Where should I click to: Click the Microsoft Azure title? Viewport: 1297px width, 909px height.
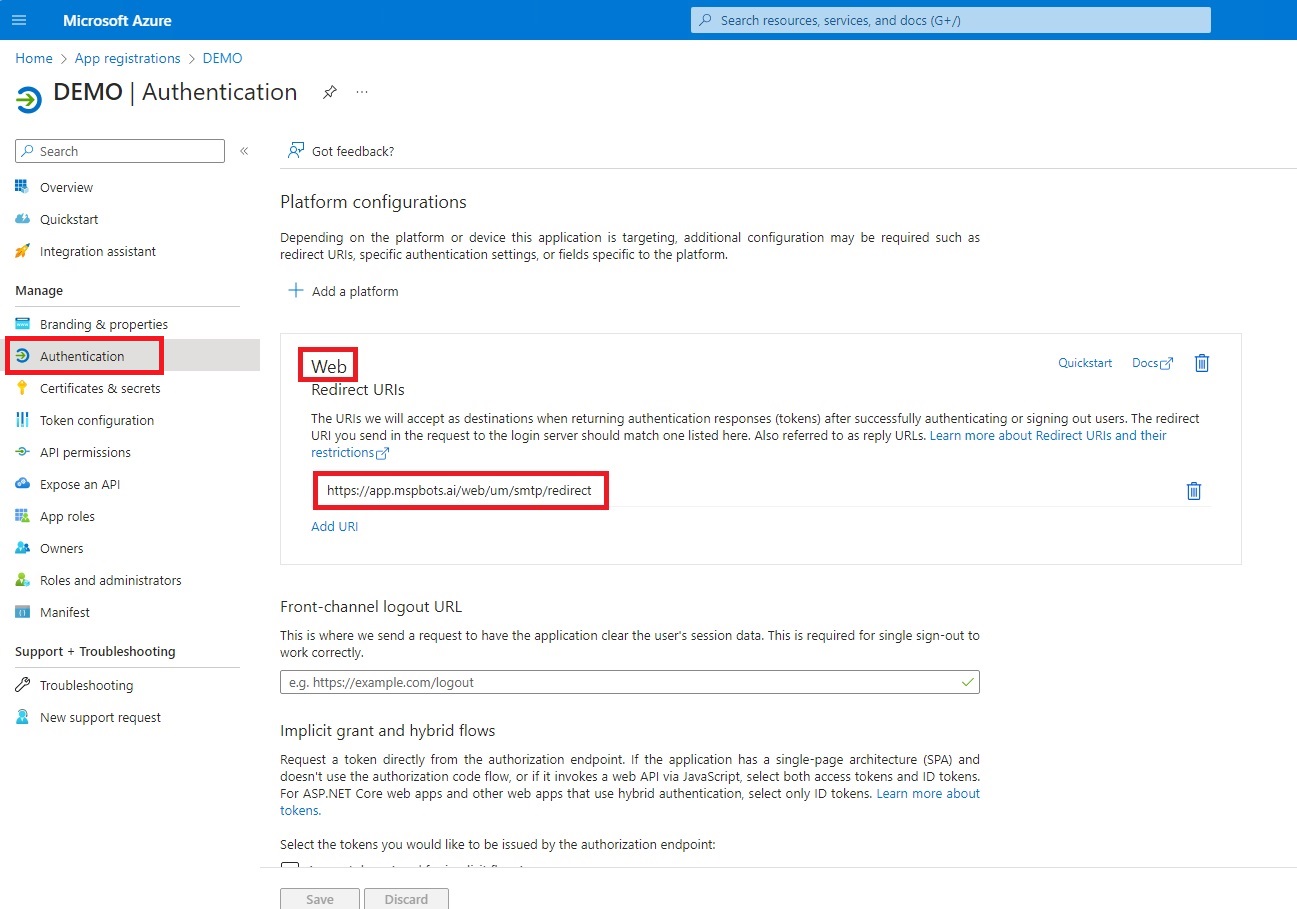[x=117, y=20]
